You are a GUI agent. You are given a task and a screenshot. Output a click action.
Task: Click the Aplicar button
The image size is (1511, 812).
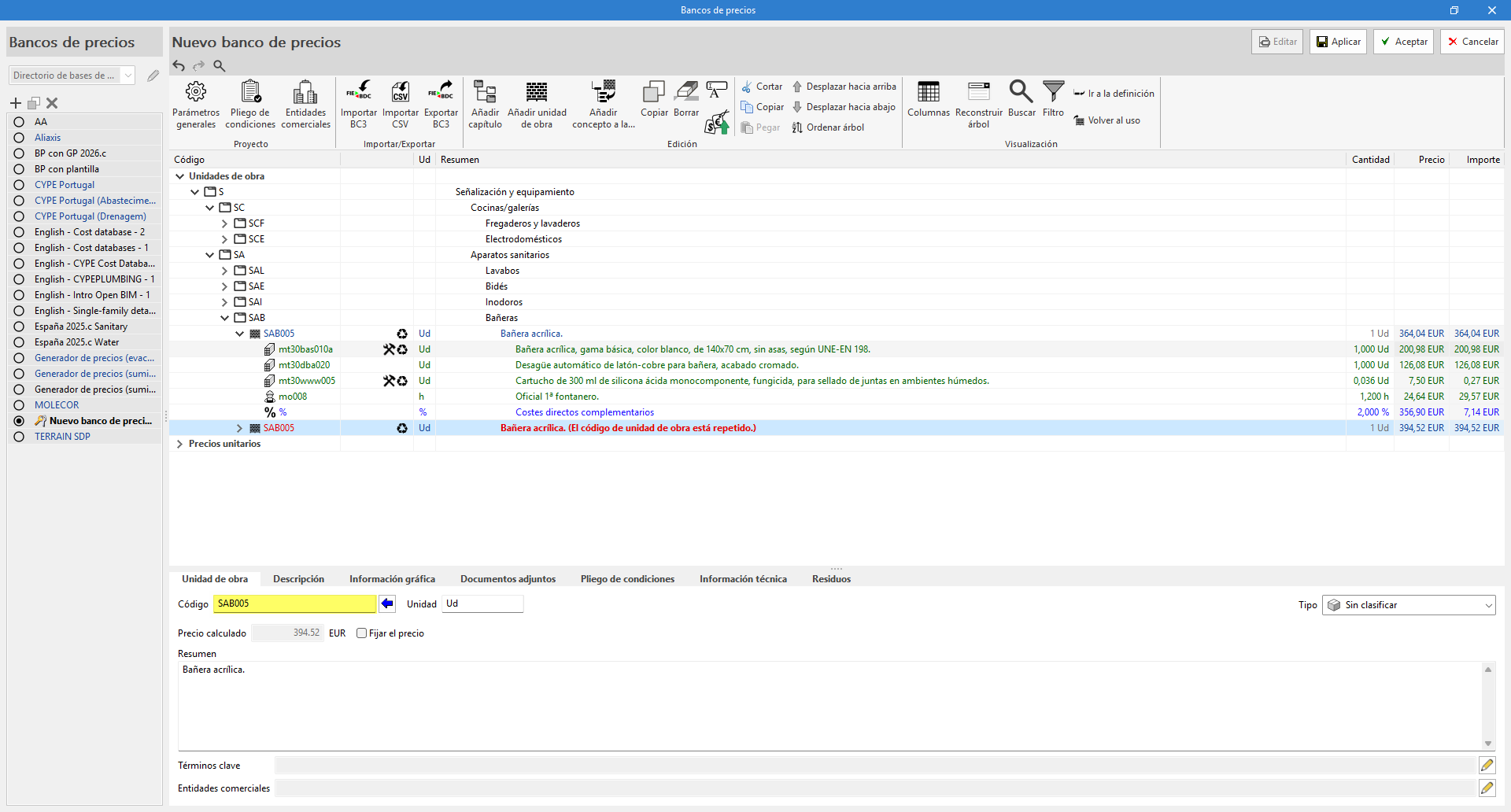[x=1339, y=42]
